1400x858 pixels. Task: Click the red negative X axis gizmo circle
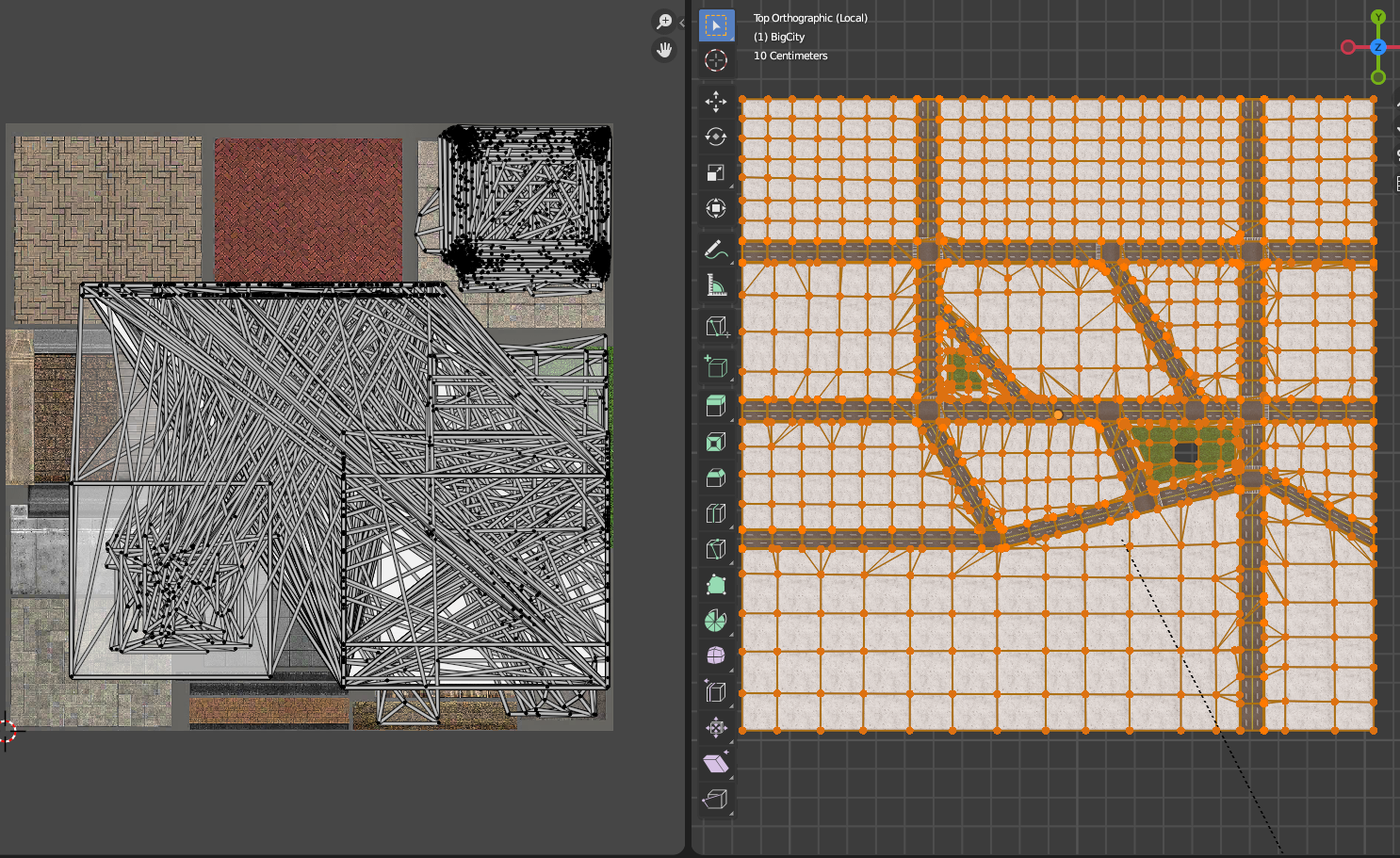click(x=1348, y=47)
